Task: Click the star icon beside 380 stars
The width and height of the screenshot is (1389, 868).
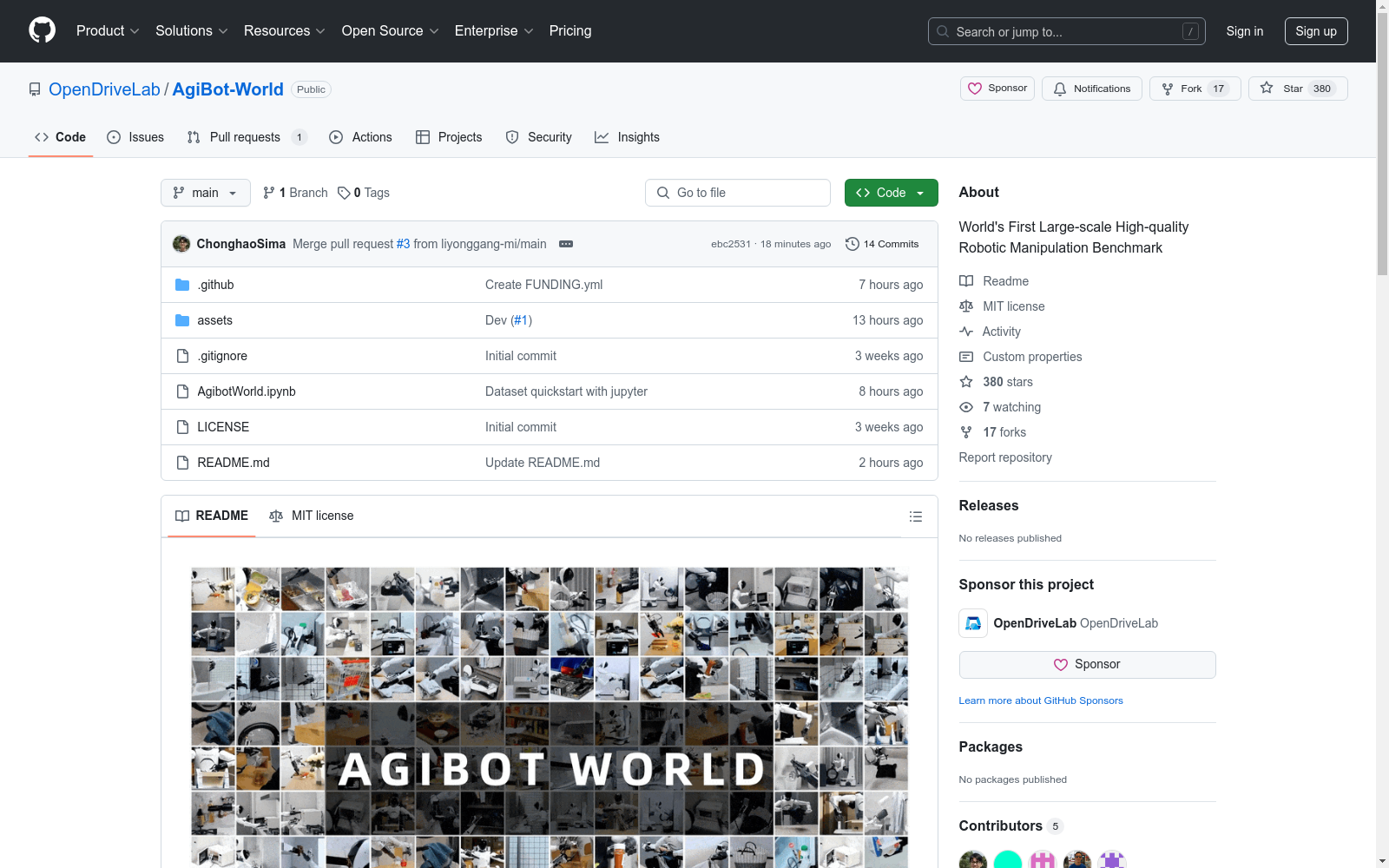Action: [966, 382]
